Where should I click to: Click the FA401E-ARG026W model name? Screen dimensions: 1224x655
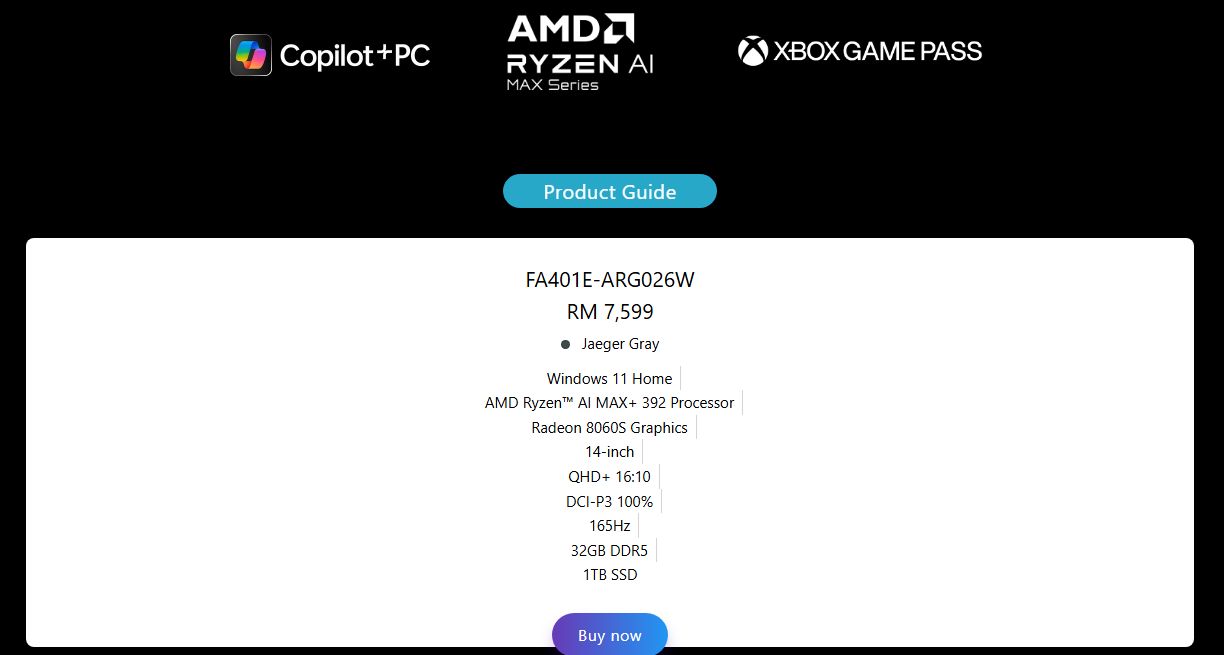(610, 280)
